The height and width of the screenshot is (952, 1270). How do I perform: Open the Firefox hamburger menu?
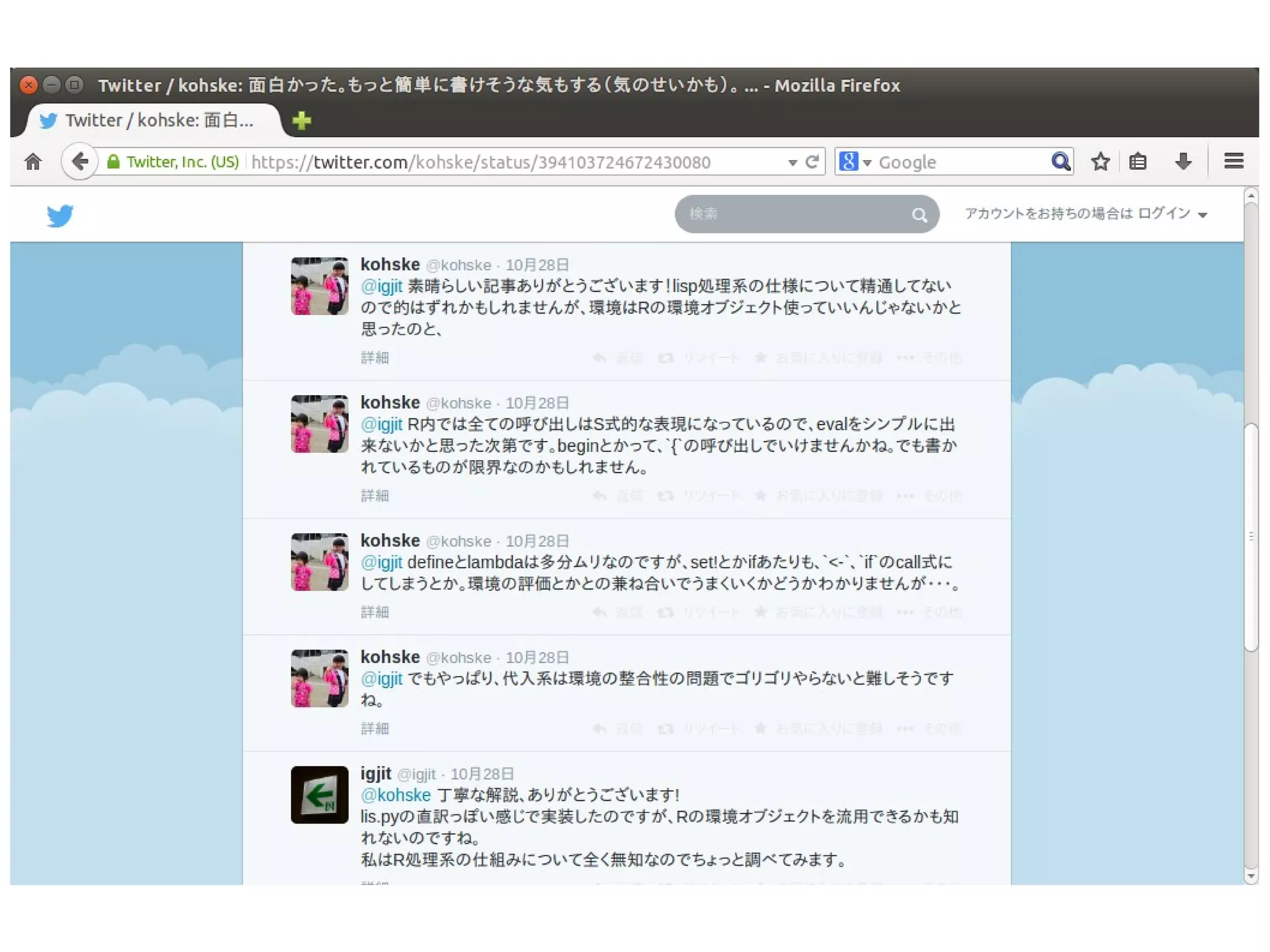point(1233,162)
